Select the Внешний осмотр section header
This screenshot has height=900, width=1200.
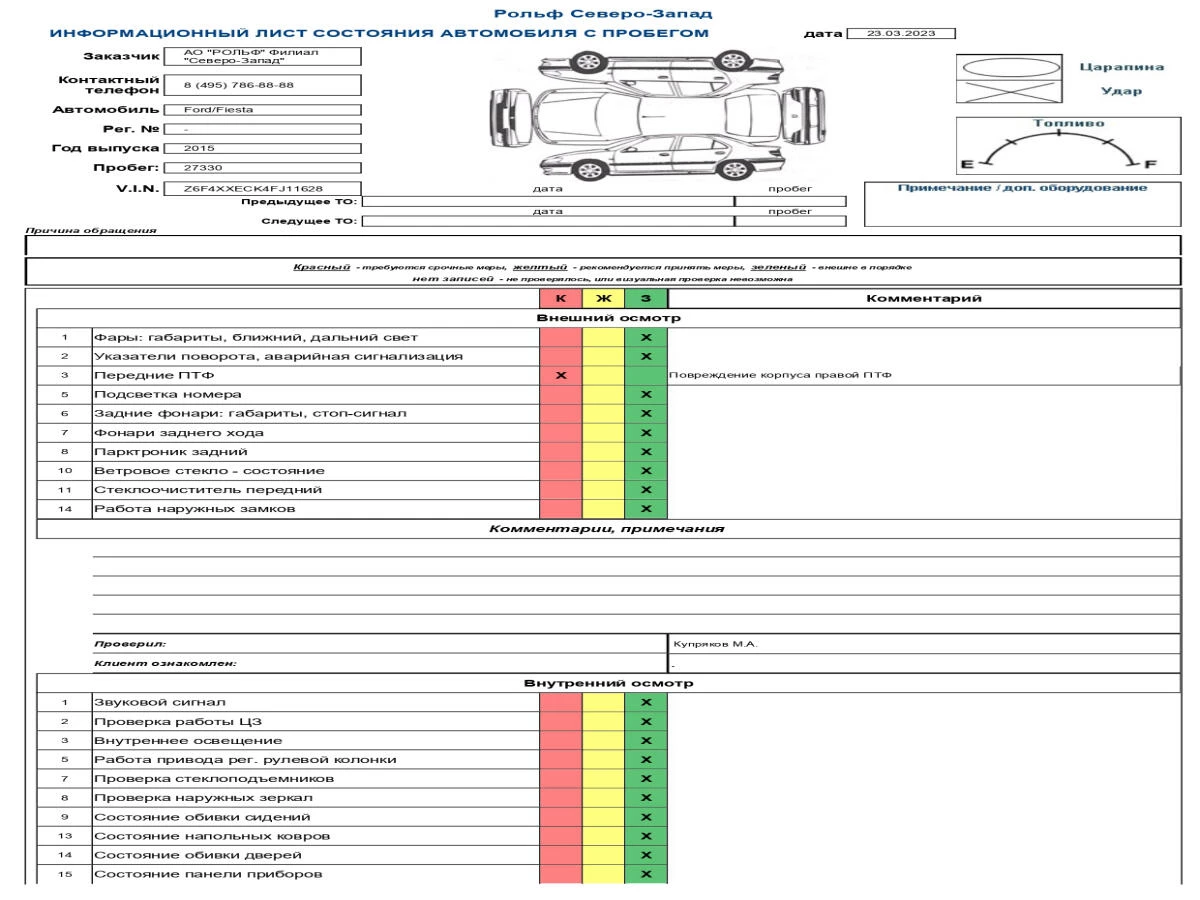(608, 318)
